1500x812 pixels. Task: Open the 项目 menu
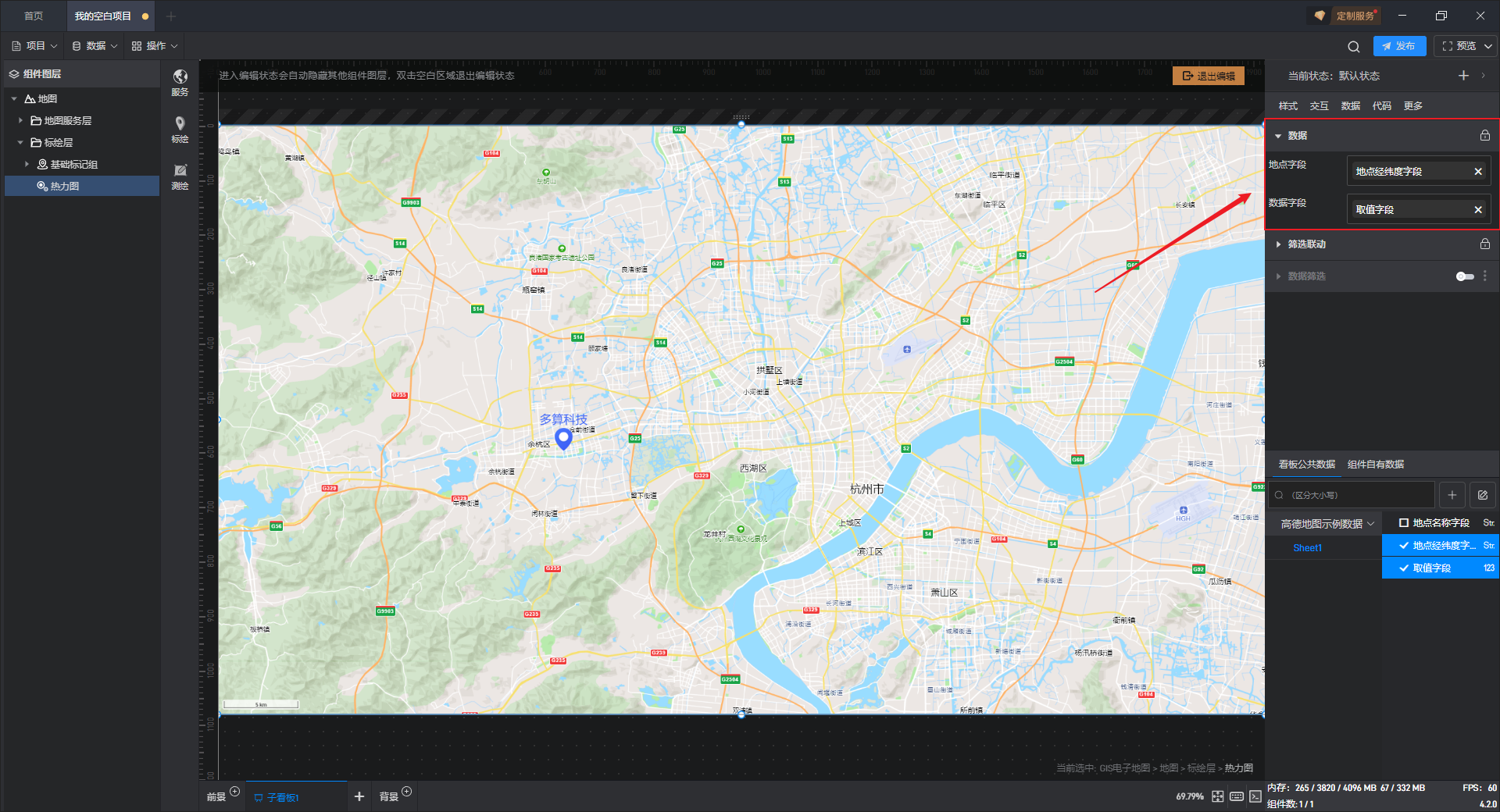coord(34,46)
